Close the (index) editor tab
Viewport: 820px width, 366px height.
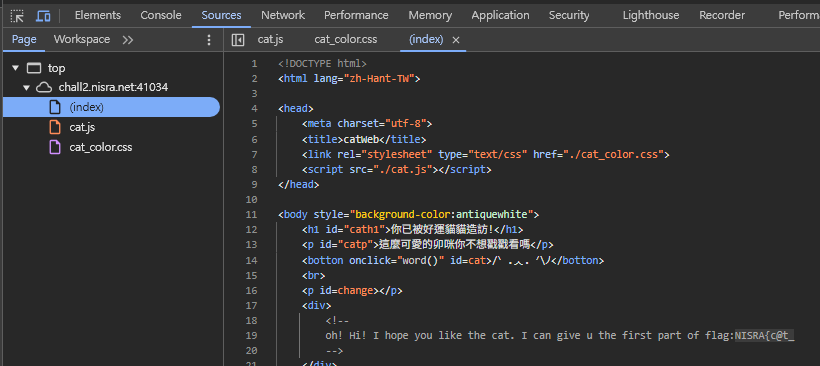point(455,40)
